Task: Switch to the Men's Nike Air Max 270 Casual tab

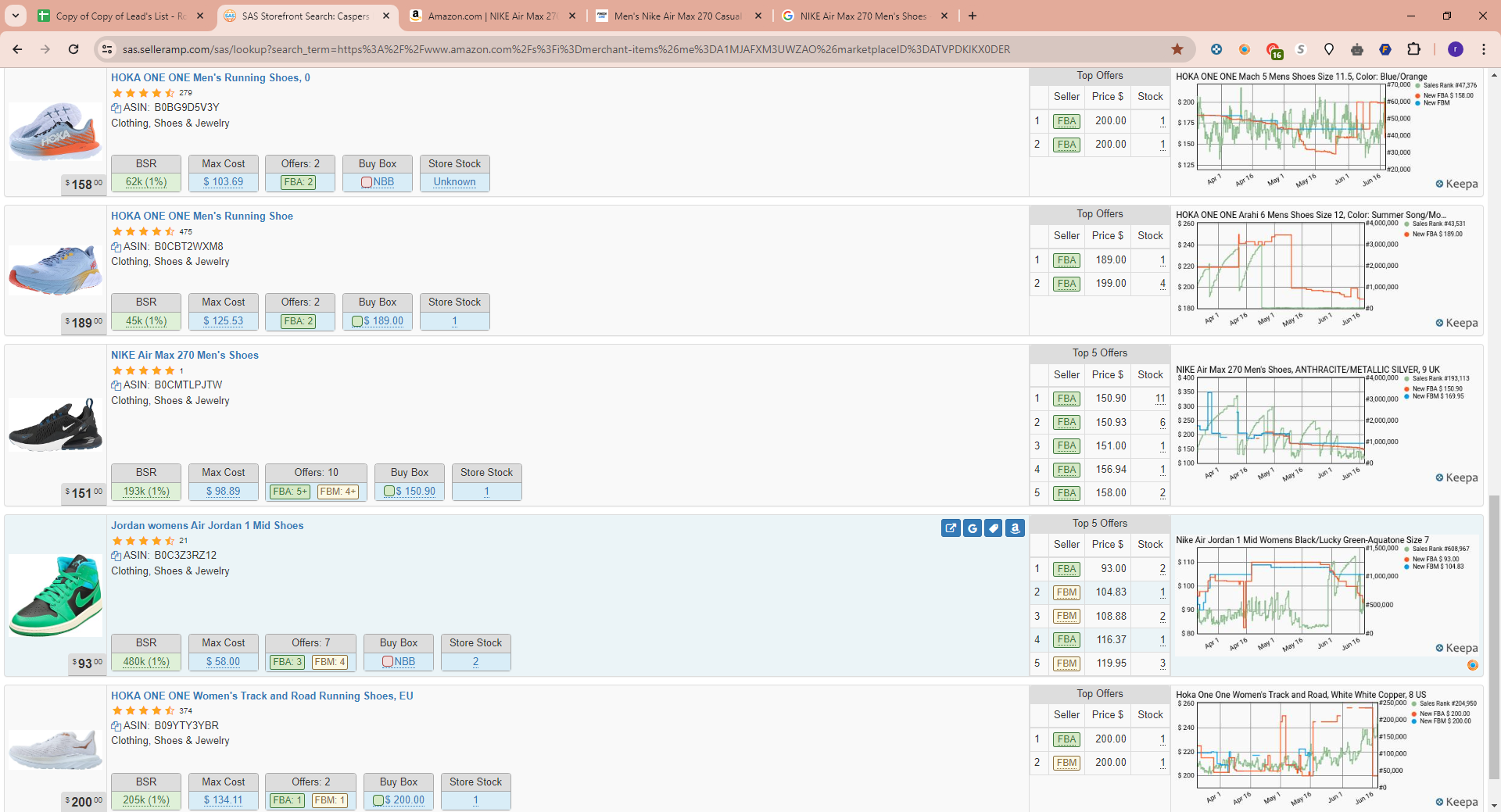Action: click(679, 16)
